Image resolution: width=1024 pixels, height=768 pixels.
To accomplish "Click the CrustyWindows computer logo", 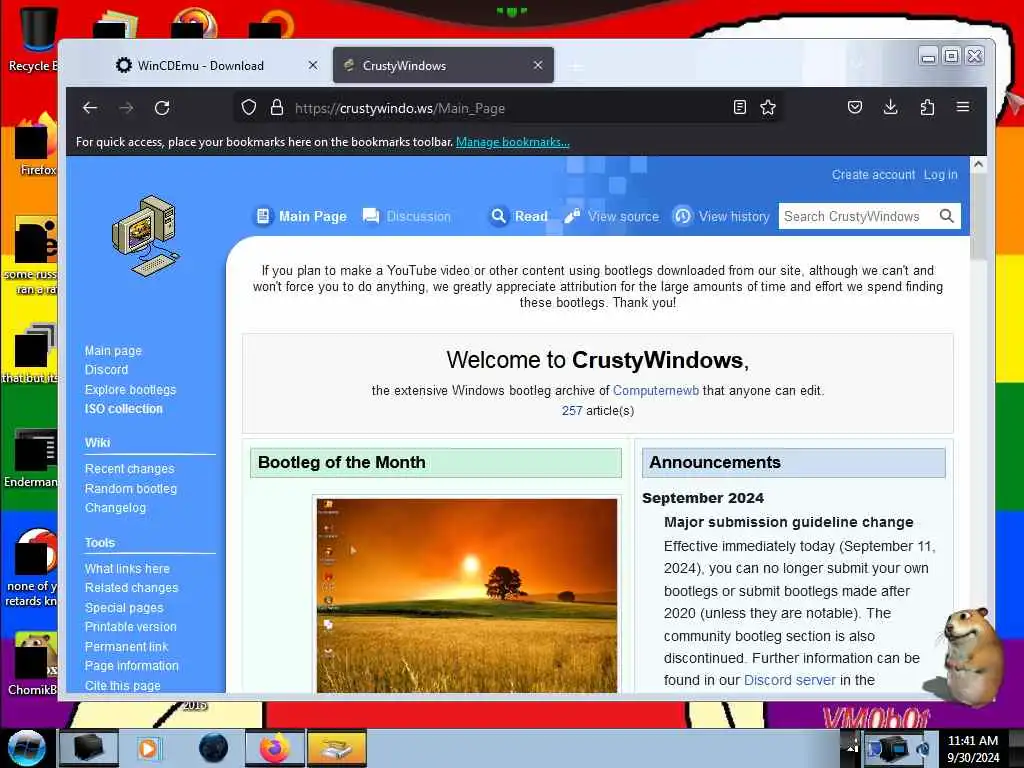I will [x=146, y=236].
